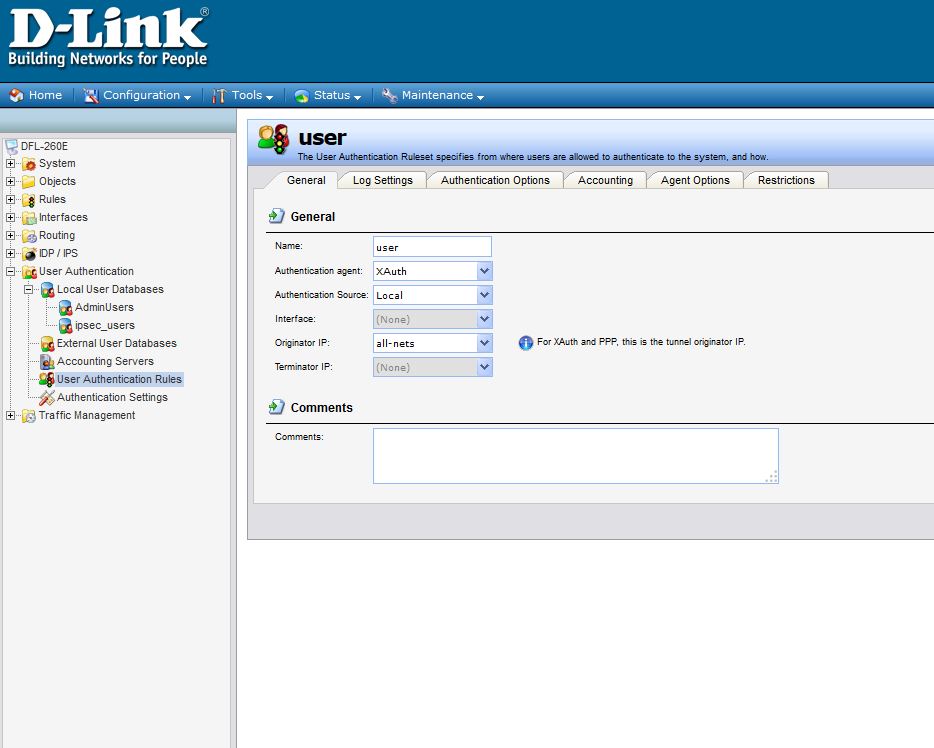The height and width of the screenshot is (748, 934).
Task: Collapse the User Authentication tree node
Action: (x=11, y=272)
